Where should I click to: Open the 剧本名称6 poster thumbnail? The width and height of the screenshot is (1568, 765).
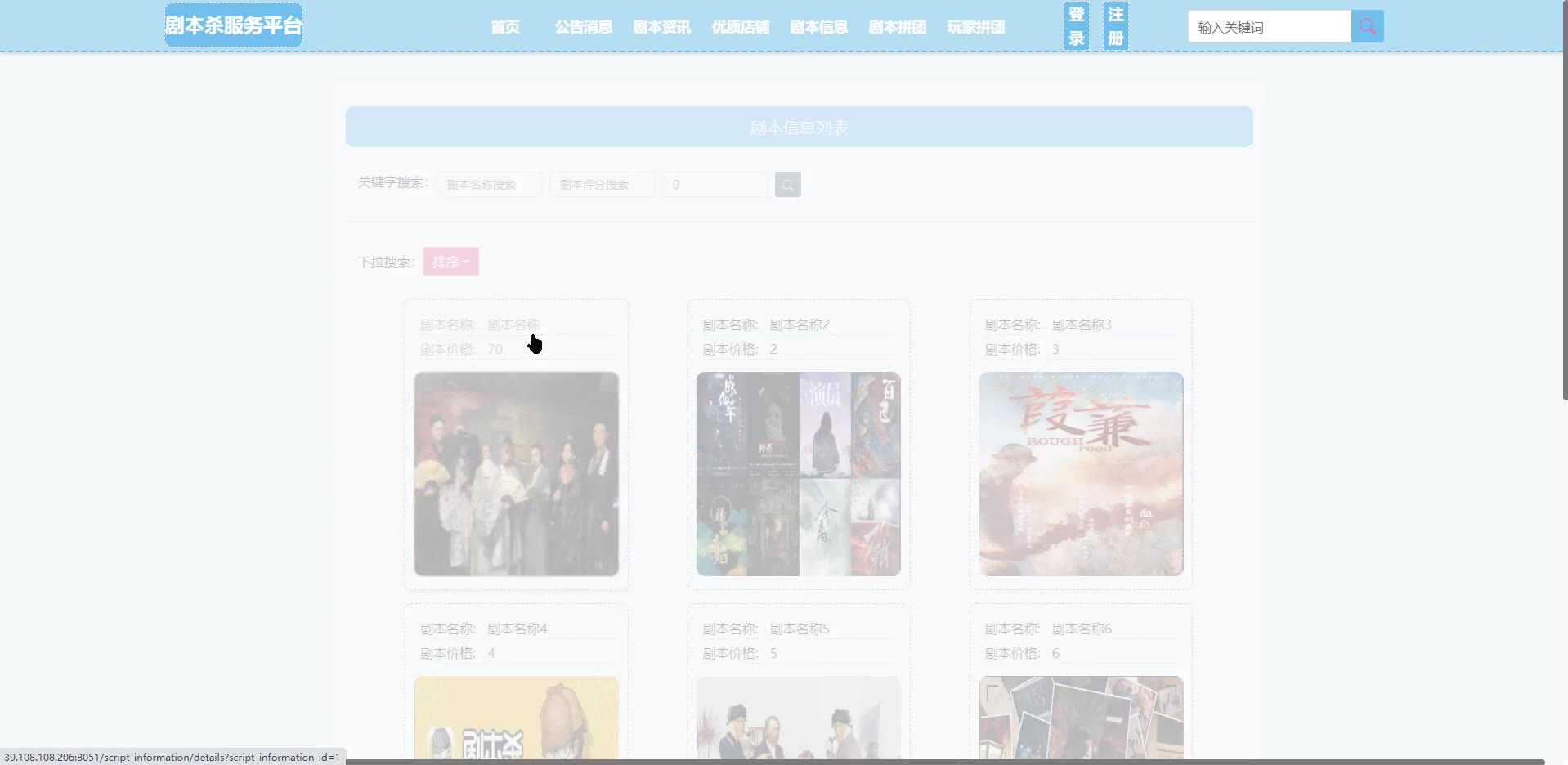click(x=1081, y=718)
